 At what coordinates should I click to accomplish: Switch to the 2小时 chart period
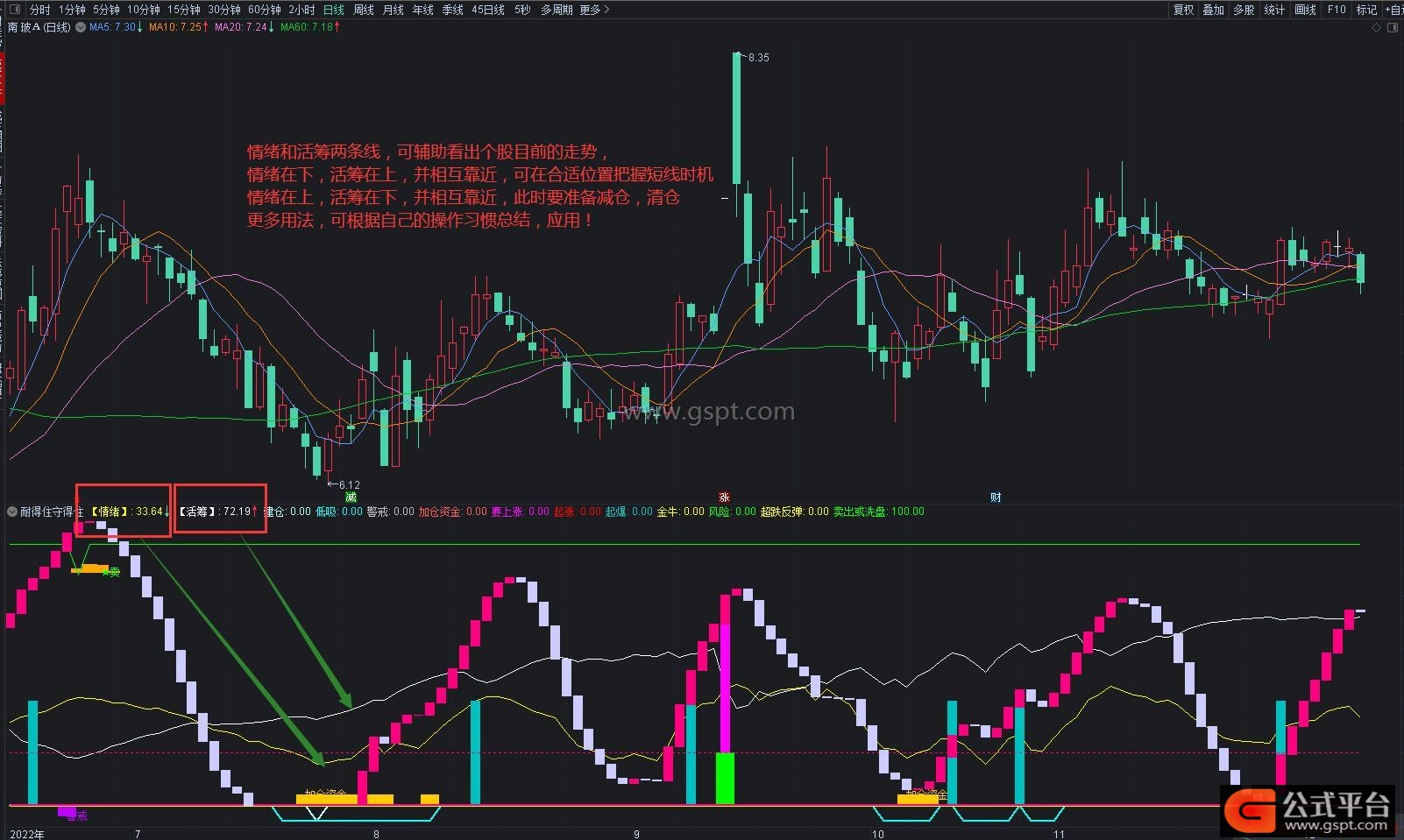pos(301,10)
